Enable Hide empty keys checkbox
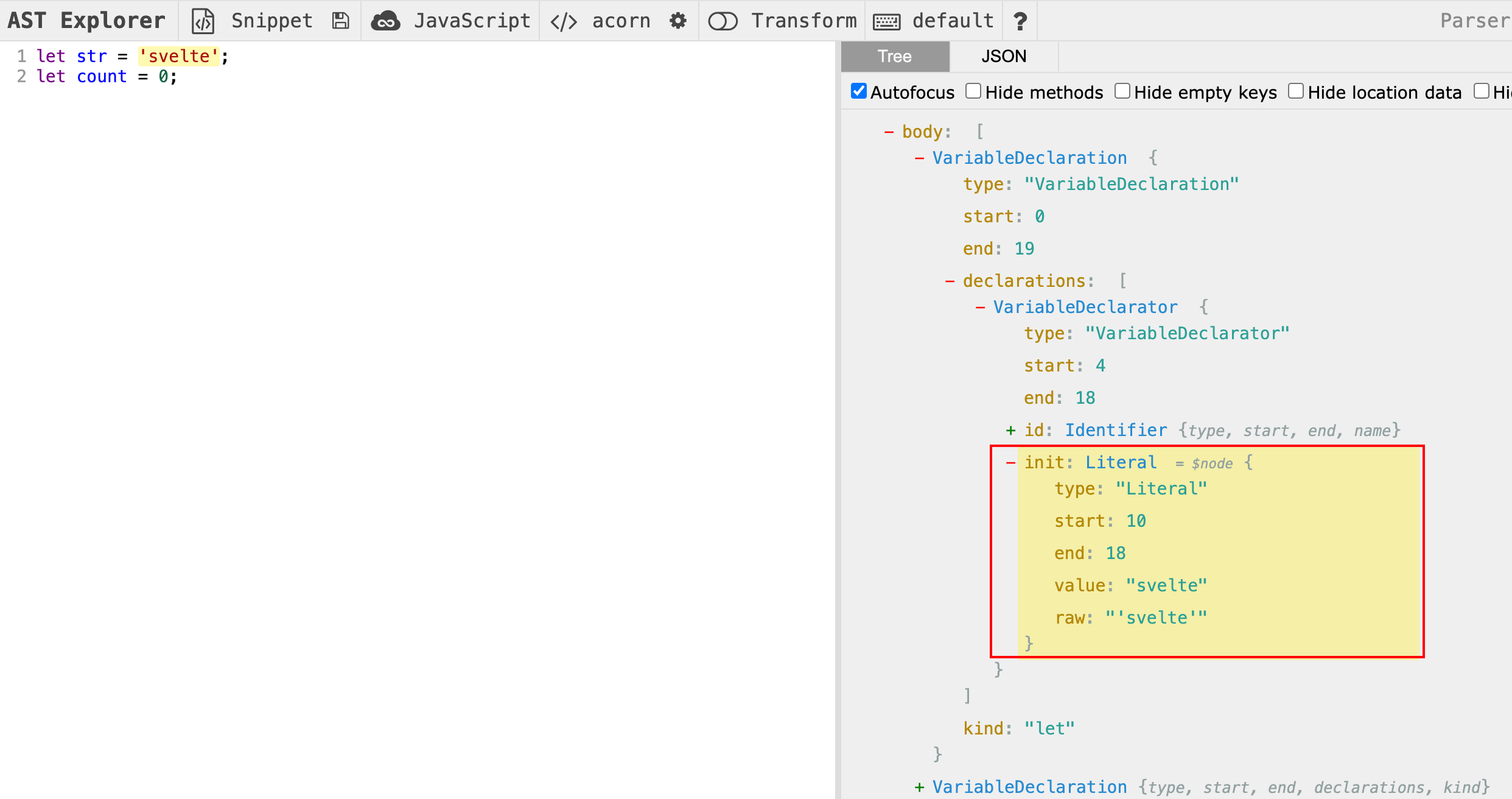This screenshot has height=799, width=1512. point(1122,91)
